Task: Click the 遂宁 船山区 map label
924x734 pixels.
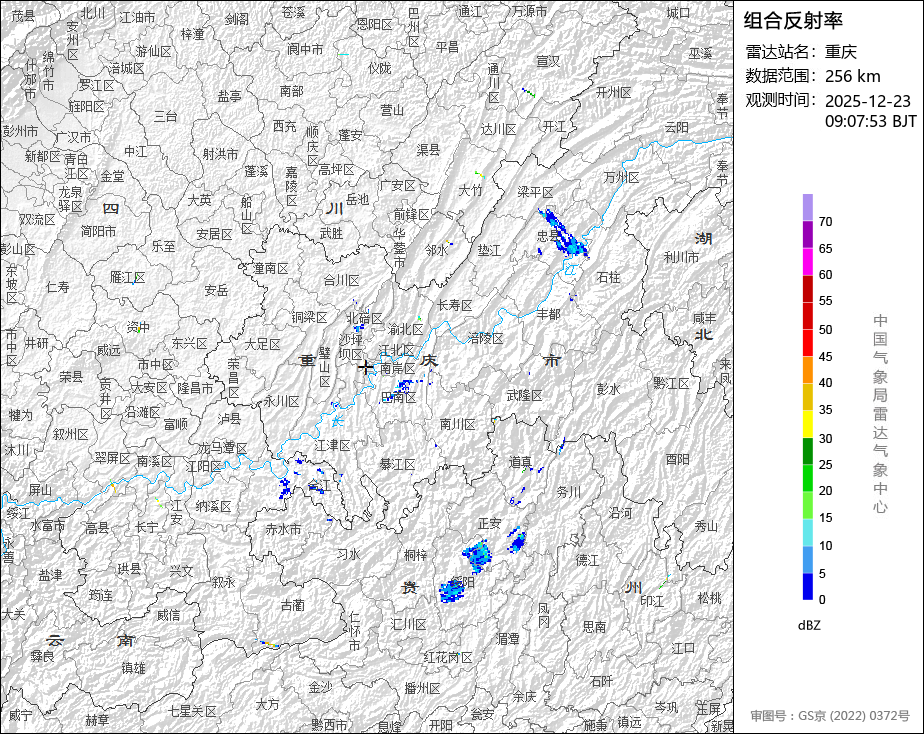Action: coord(246,215)
